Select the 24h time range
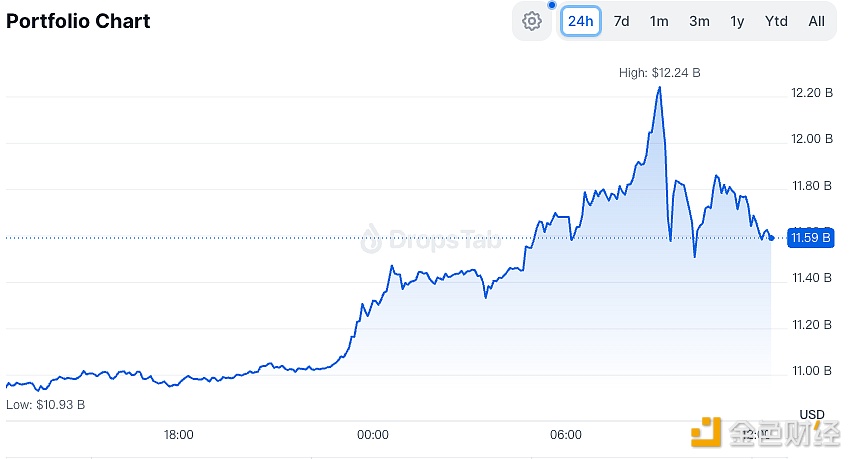 coord(580,21)
